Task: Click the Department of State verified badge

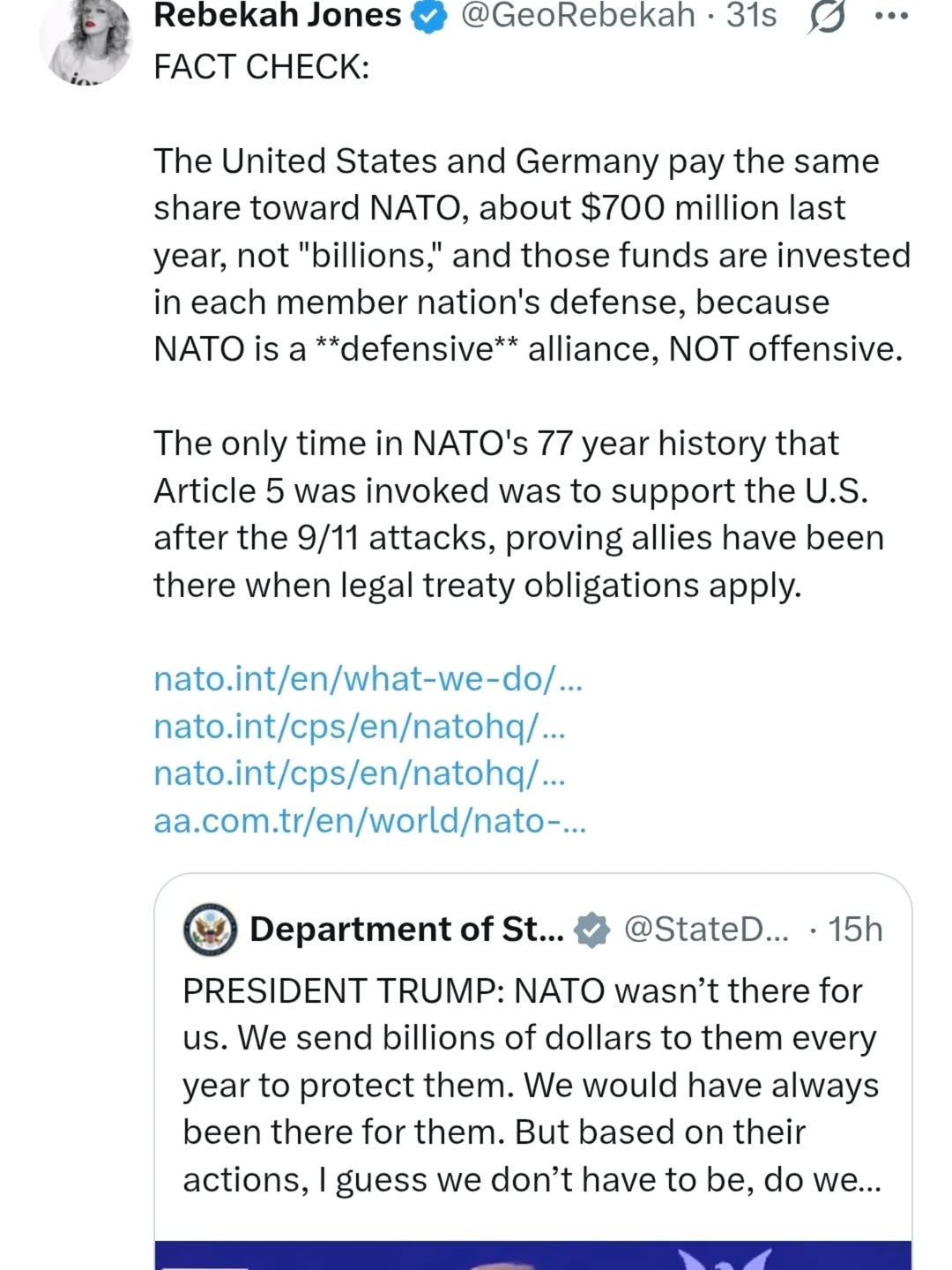Action: [x=592, y=930]
